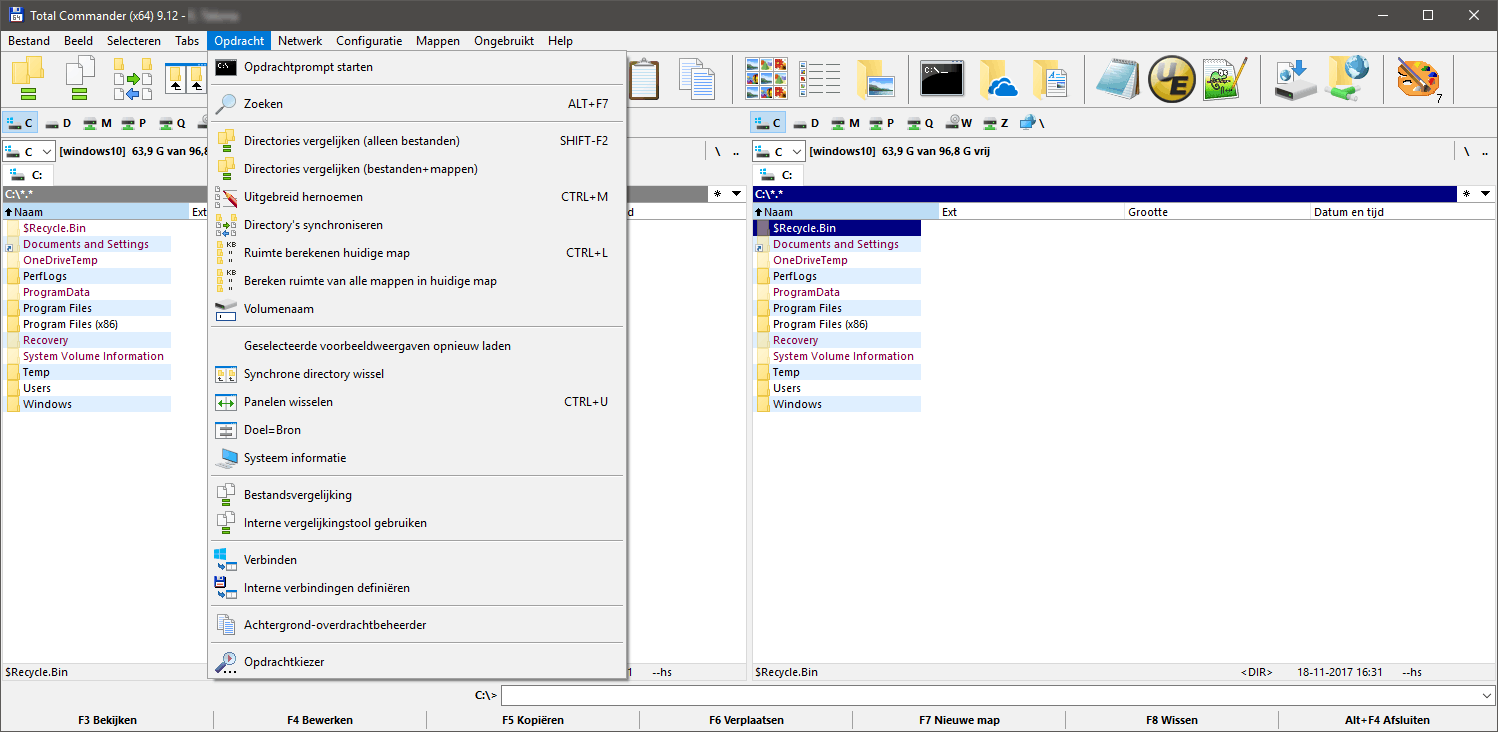The image size is (1498, 732).
Task: Open the documents folder toolbar icon
Action: click(1051, 78)
